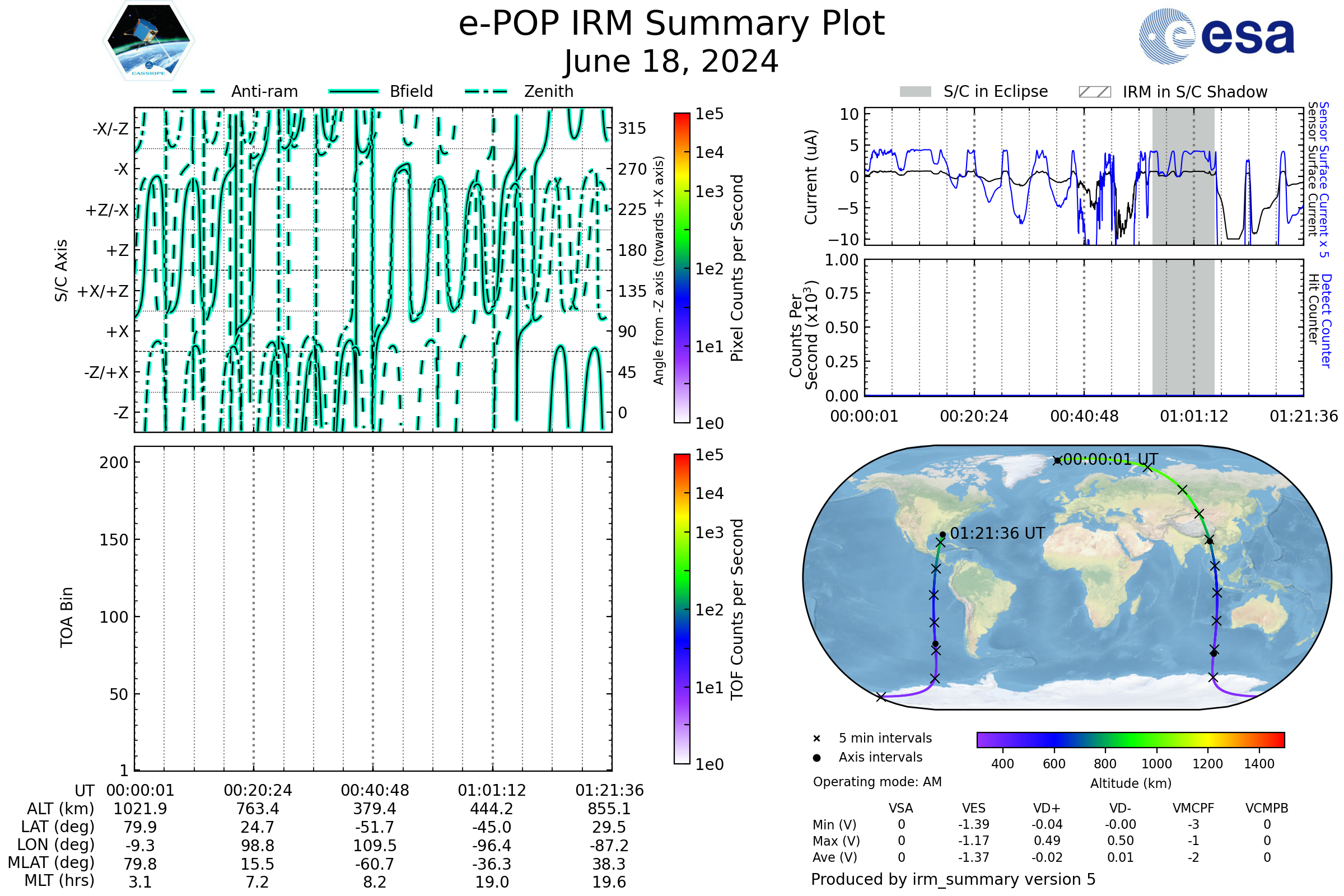Viewport: 1344px width, 896px height.
Task: Click the 01:21:36 UT map end label
Action: click(997, 534)
